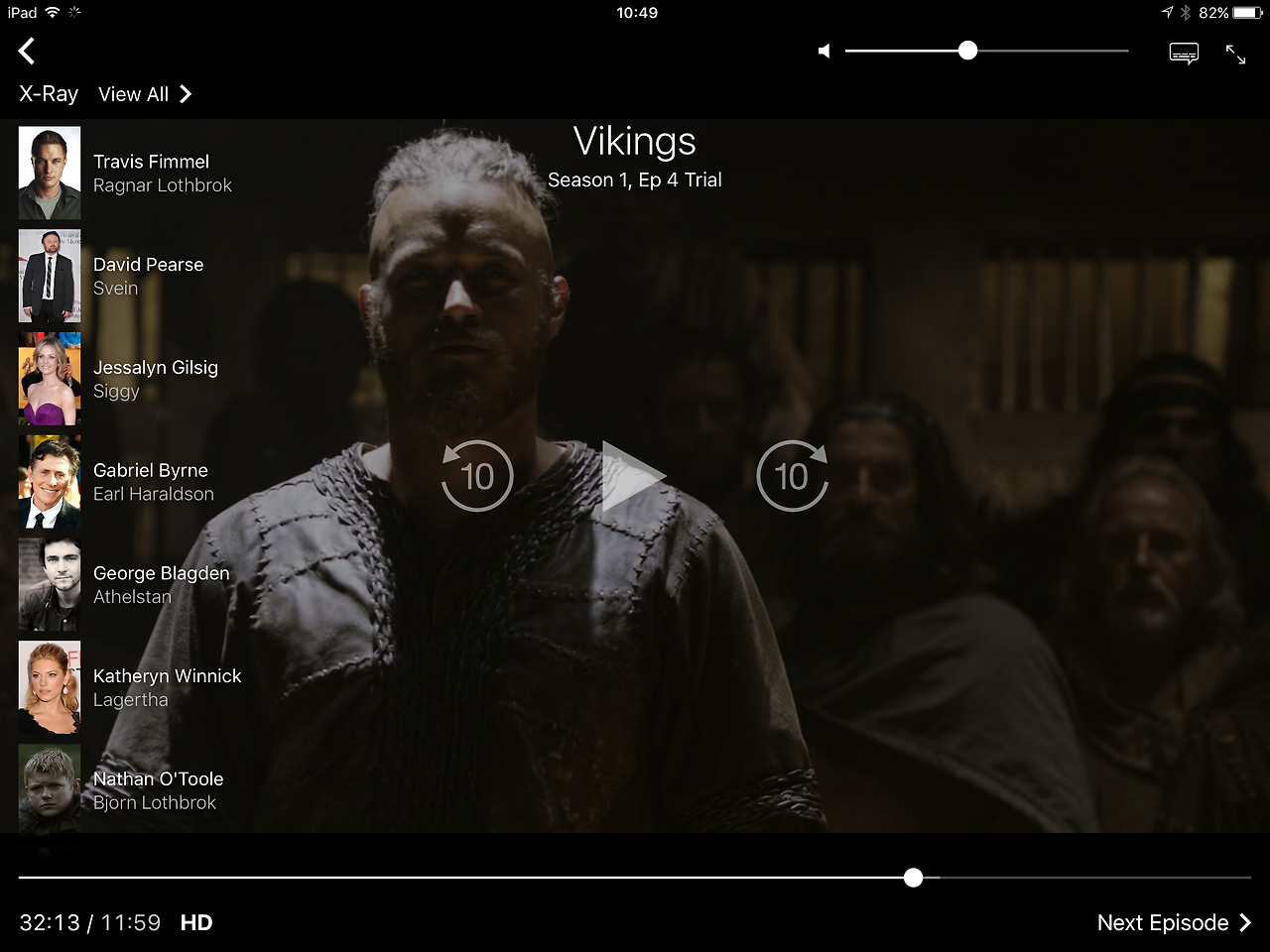The width and height of the screenshot is (1270, 952).
Task: Open Travis Fimmel's actor photo
Action: [x=50, y=173]
